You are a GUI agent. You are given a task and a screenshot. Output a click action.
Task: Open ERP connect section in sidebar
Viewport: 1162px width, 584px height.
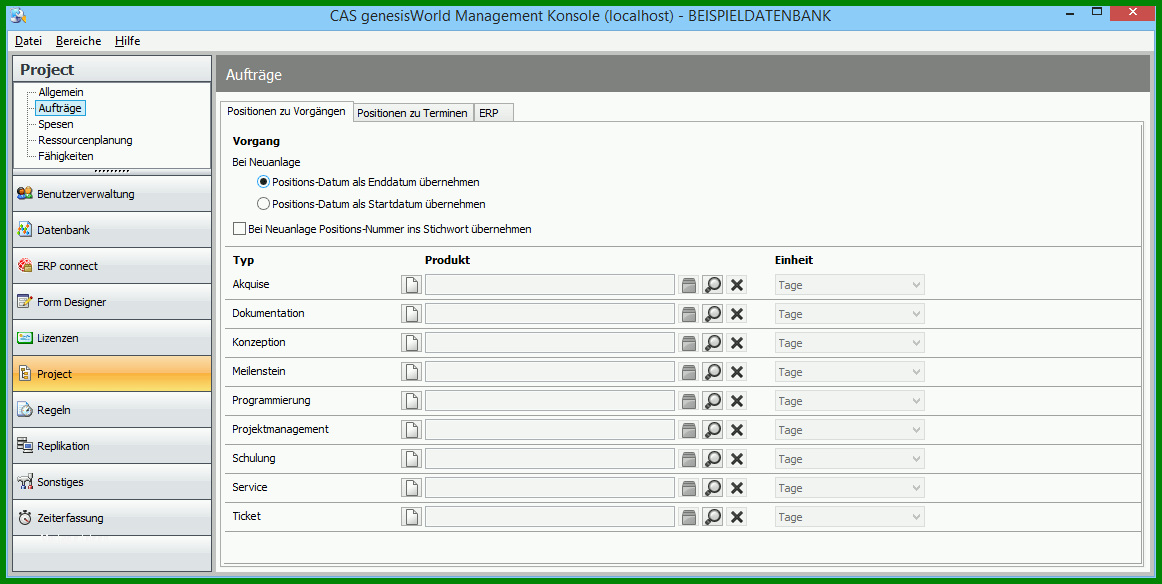(x=112, y=265)
